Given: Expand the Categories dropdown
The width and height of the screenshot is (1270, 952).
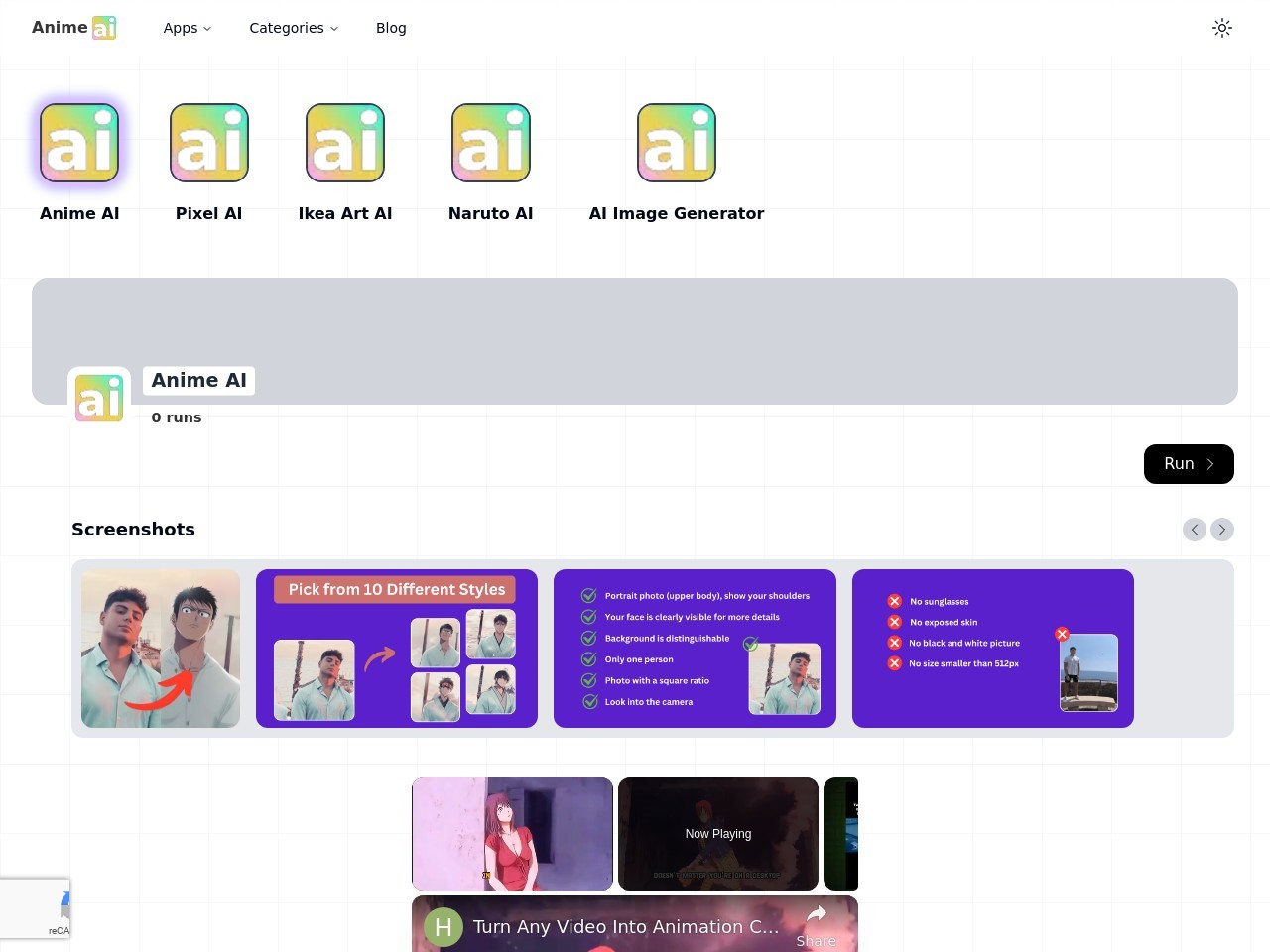Looking at the screenshot, I should click(293, 27).
